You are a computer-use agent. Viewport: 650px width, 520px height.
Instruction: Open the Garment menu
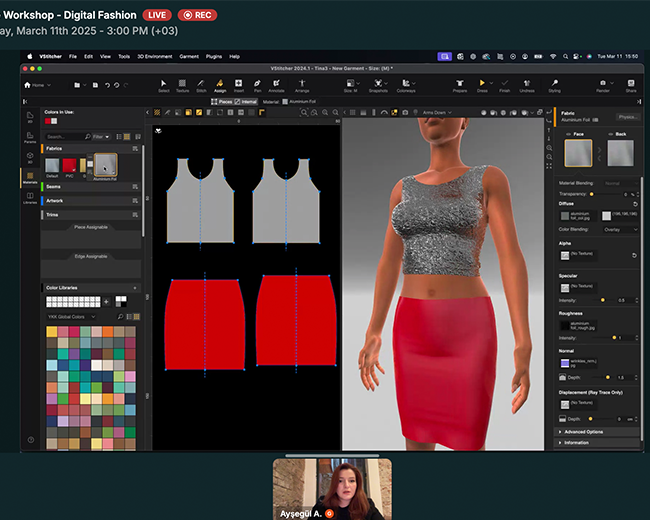pos(187,56)
